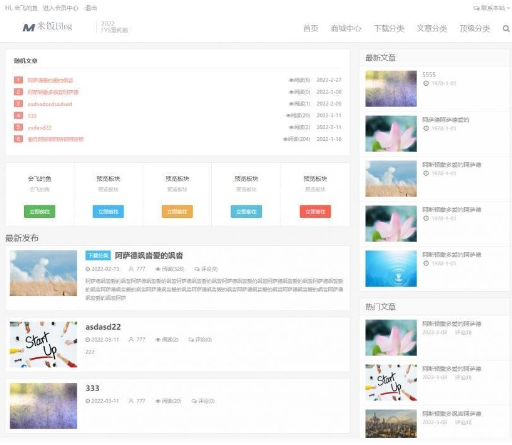512x445 pixels.
Task: Open the 5555 title in 最新文章
Action: point(429,75)
